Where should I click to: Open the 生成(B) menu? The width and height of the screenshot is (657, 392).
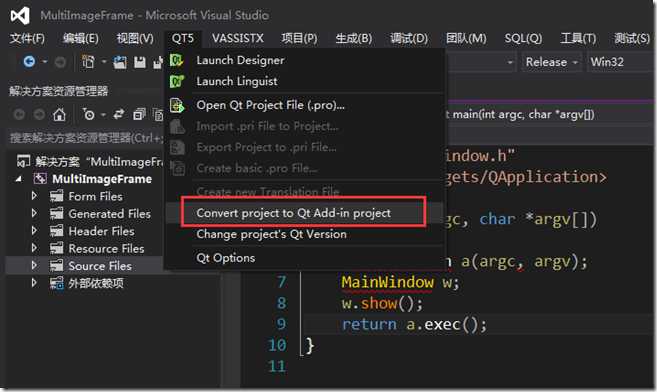pyautogui.click(x=354, y=39)
